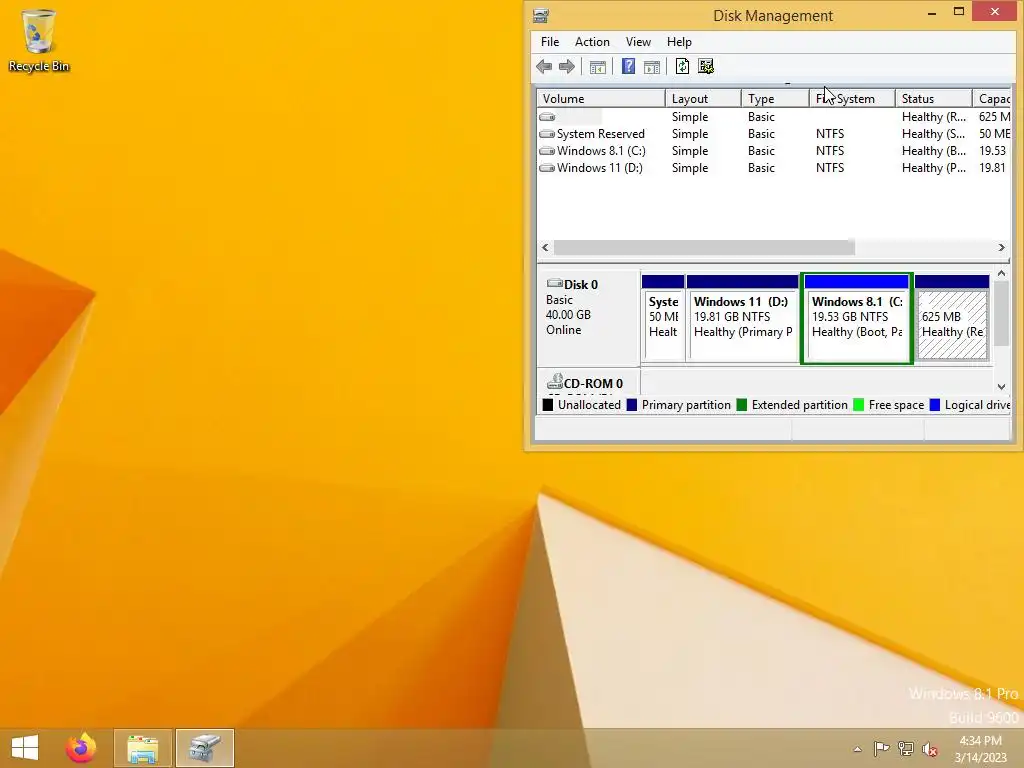Image resolution: width=1024 pixels, height=768 pixels.
Task: Open the taskbar clock showing 4:34 PM
Action: click(x=980, y=748)
